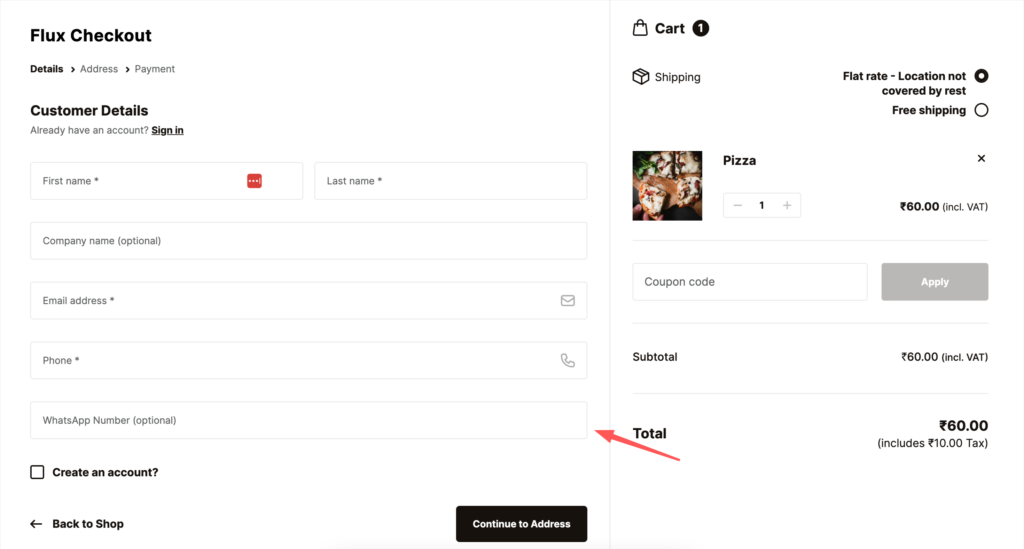
Task: Decrease Pizza quantity with minus button
Action: (x=738, y=205)
